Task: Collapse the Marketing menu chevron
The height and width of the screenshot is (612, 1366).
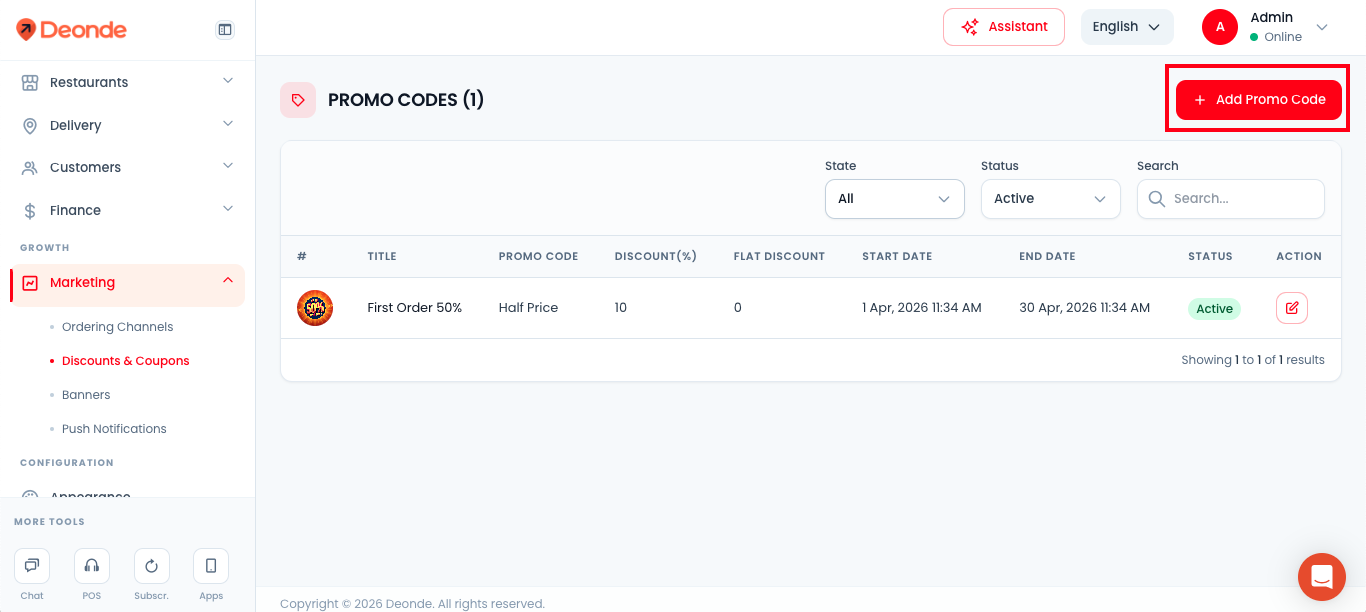Action: point(228,281)
